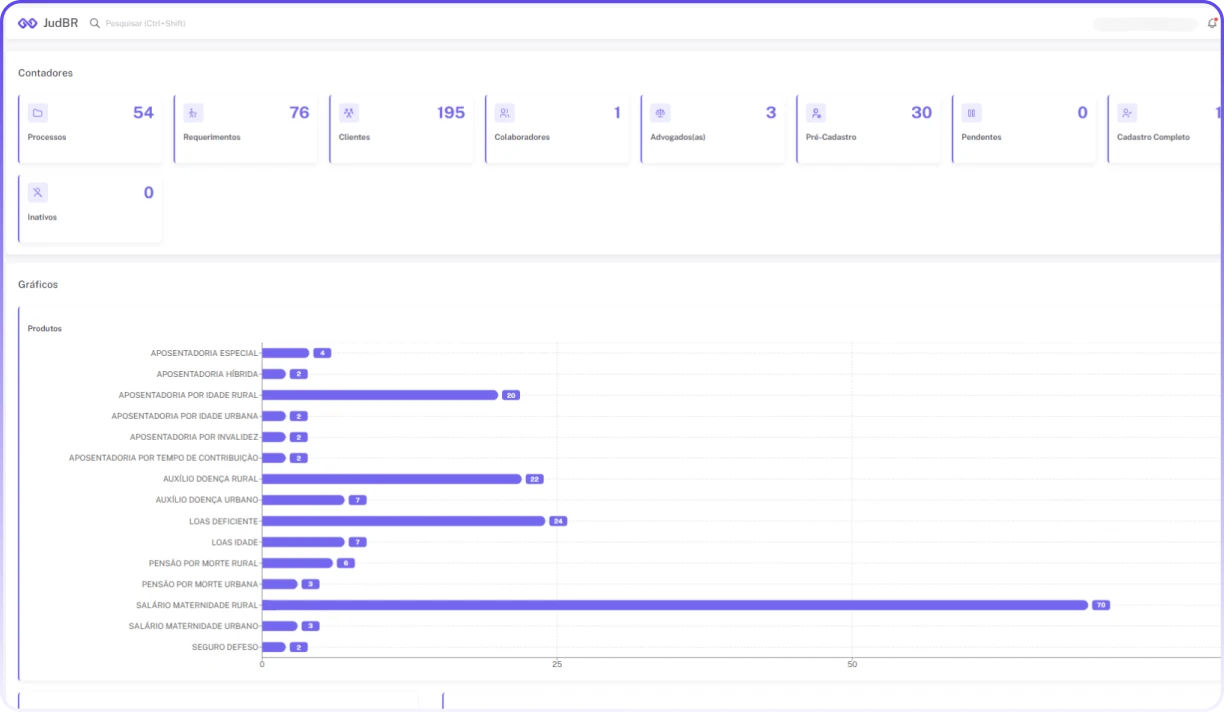Viewport: 1224px width, 712px height.
Task: Click the Pré-Cadastro user icon
Action: 816,113
